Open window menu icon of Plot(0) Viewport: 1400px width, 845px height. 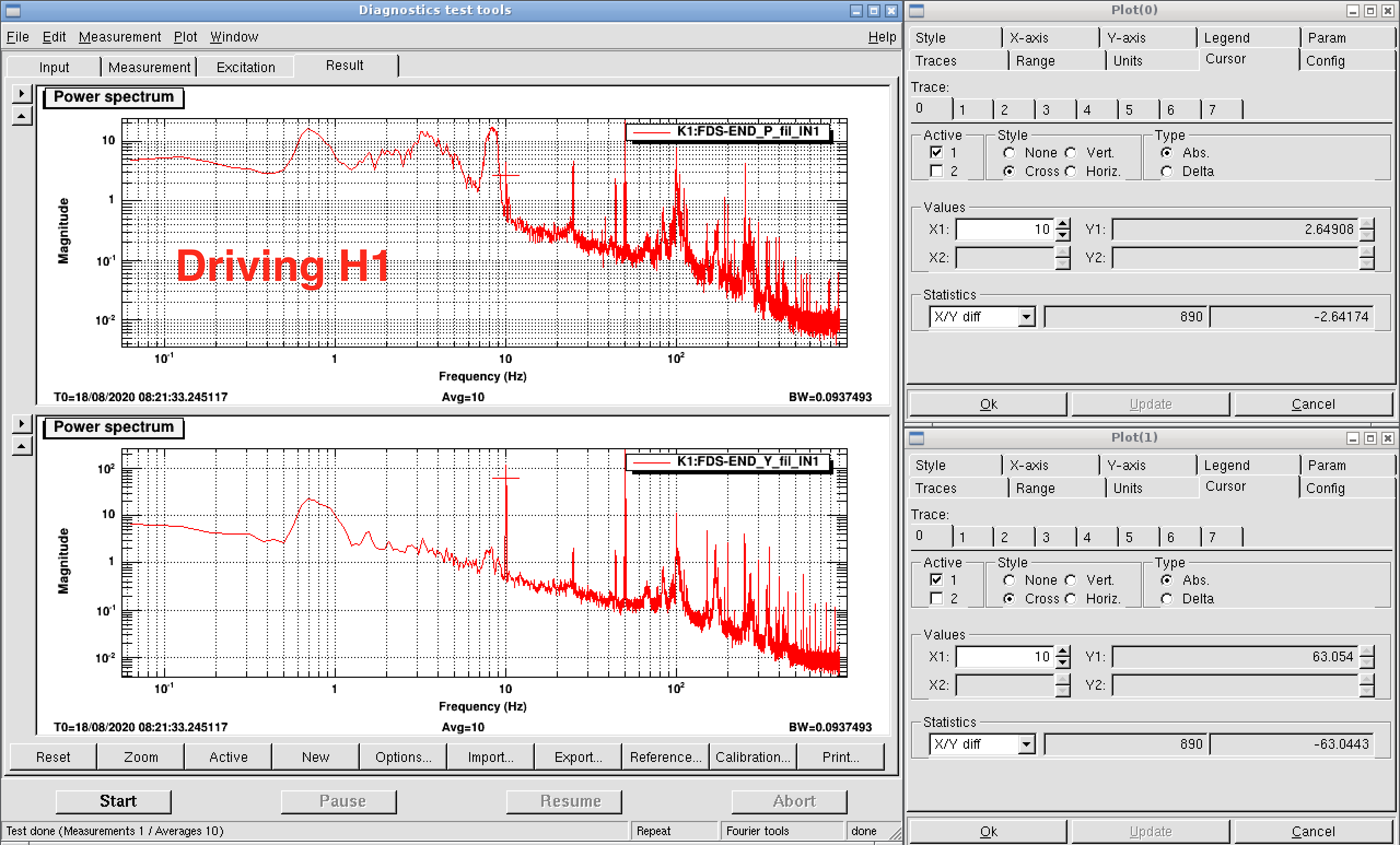[917, 10]
